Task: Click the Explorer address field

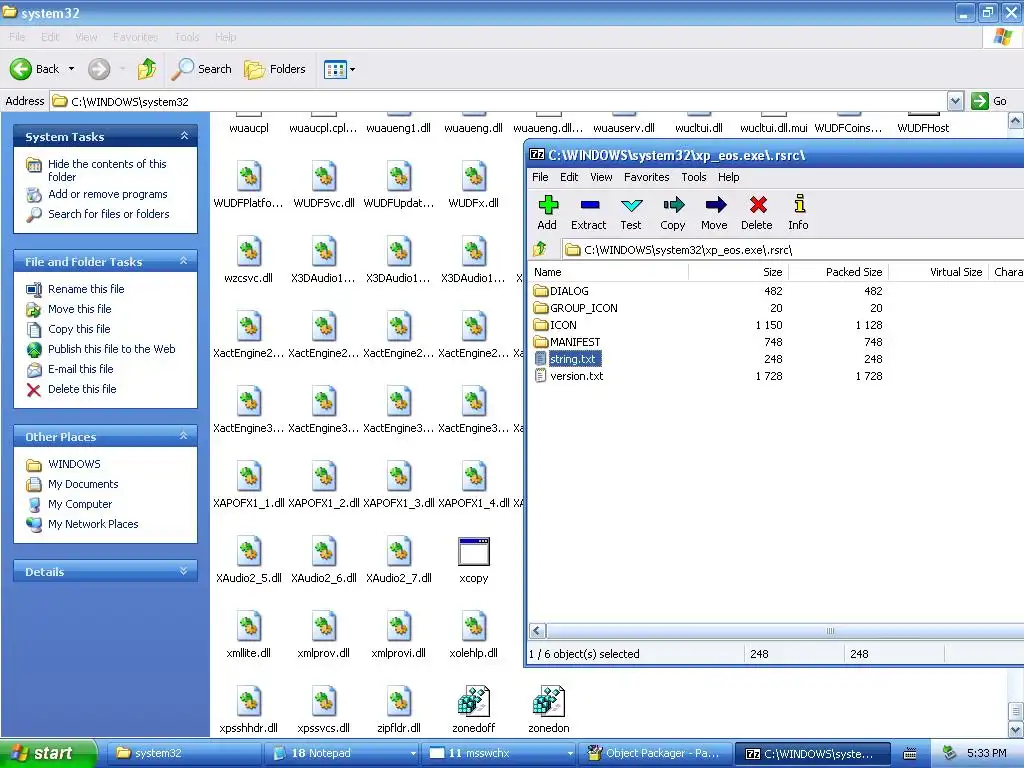Action: (x=500, y=101)
